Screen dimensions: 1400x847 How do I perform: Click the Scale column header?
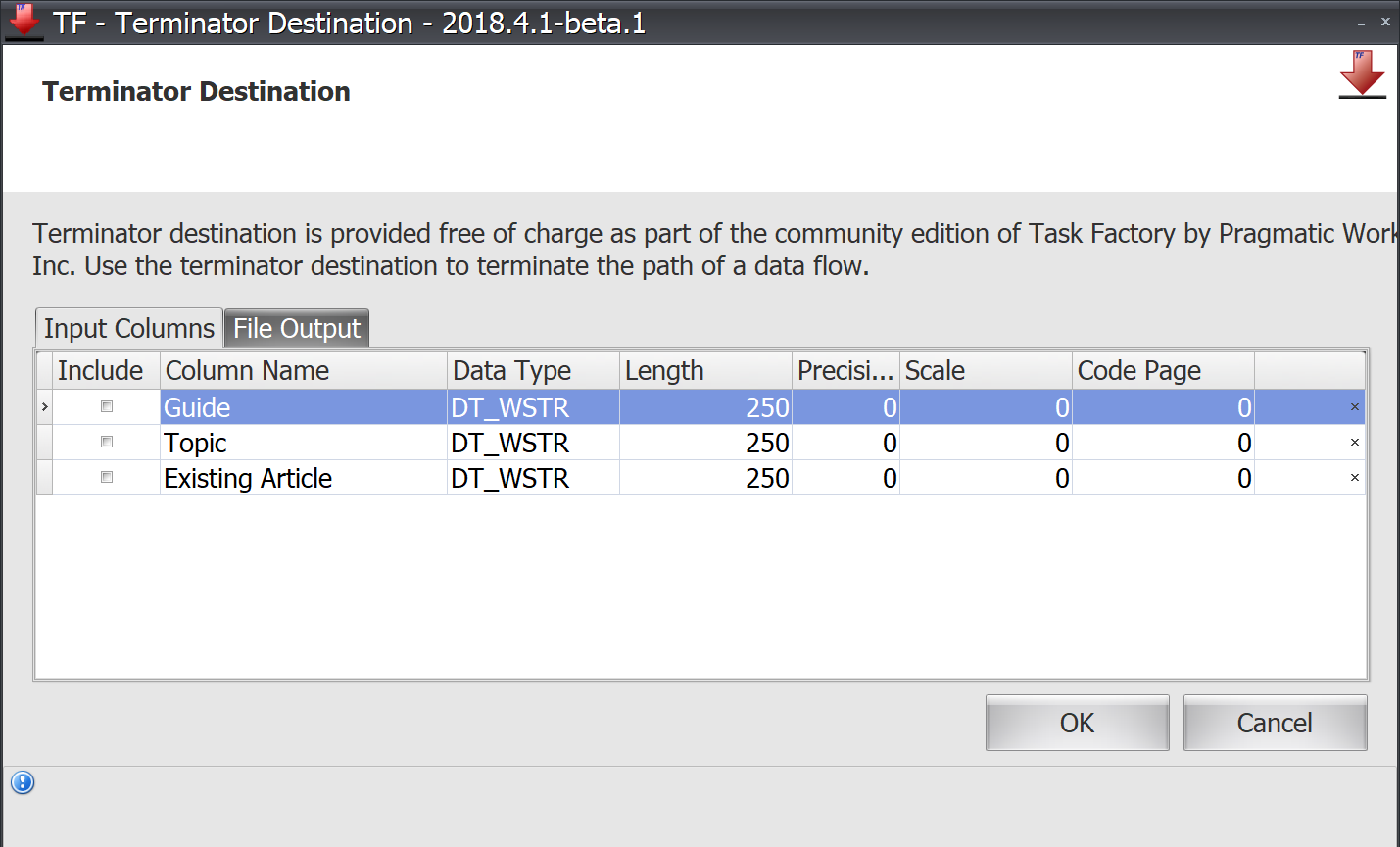point(986,370)
